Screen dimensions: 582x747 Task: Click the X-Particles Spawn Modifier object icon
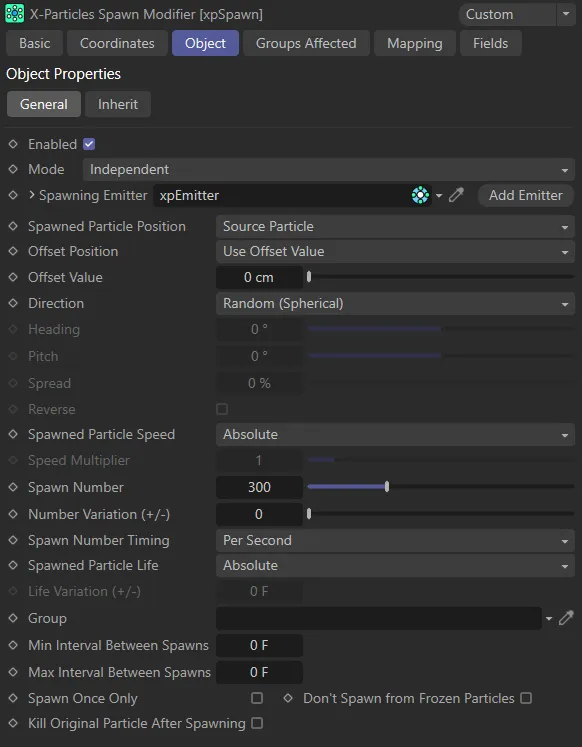pyautogui.click(x=14, y=14)
